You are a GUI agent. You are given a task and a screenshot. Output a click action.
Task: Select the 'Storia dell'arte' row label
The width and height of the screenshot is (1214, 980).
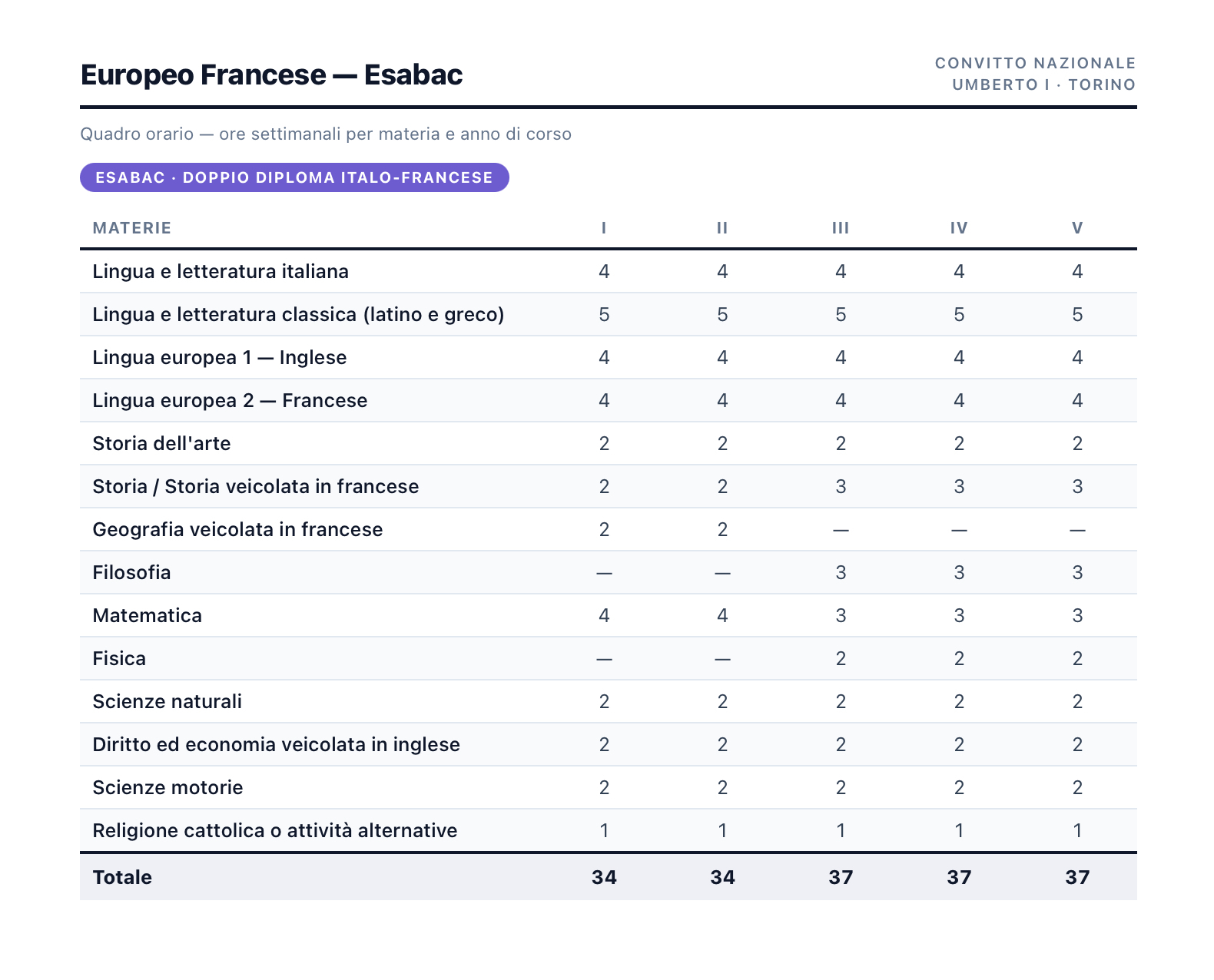[x=161, y=443]
